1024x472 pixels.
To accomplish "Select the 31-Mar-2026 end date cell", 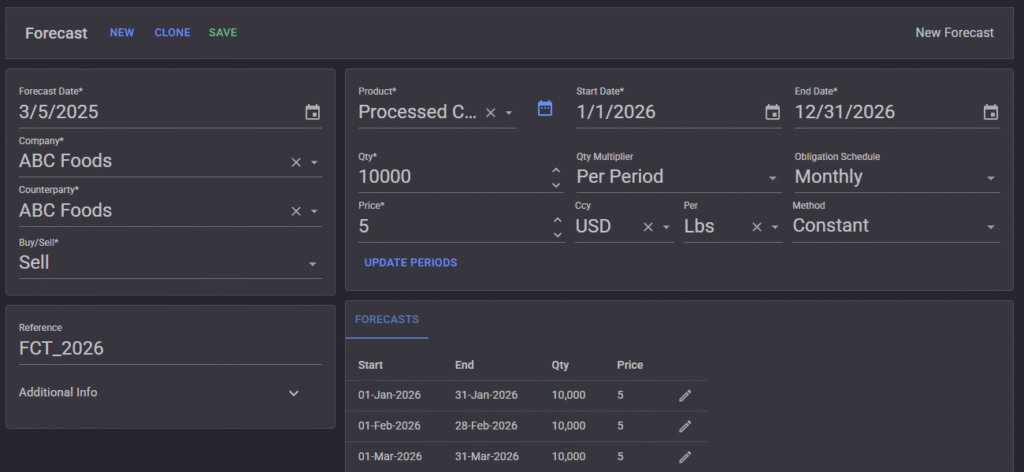I will [487, 456].
